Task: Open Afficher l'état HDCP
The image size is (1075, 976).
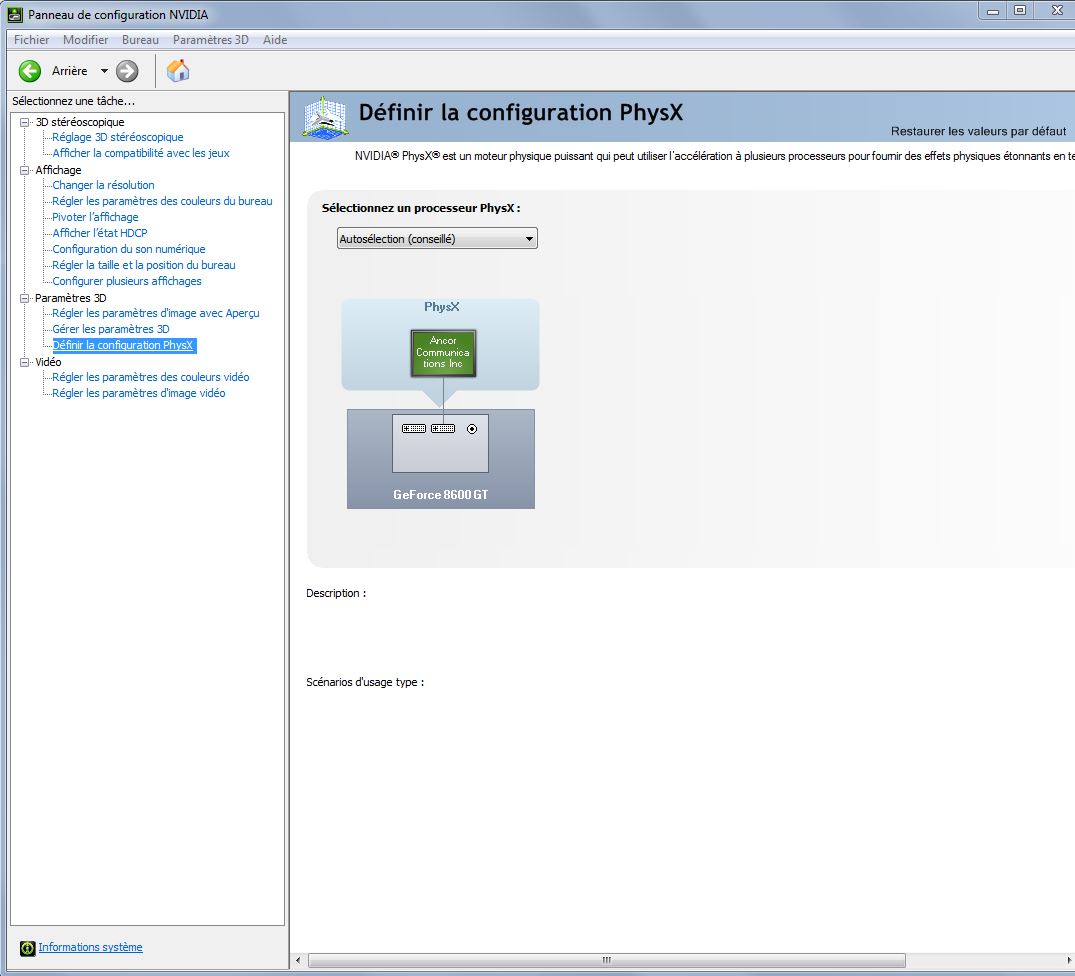Action: click(100, 233)
